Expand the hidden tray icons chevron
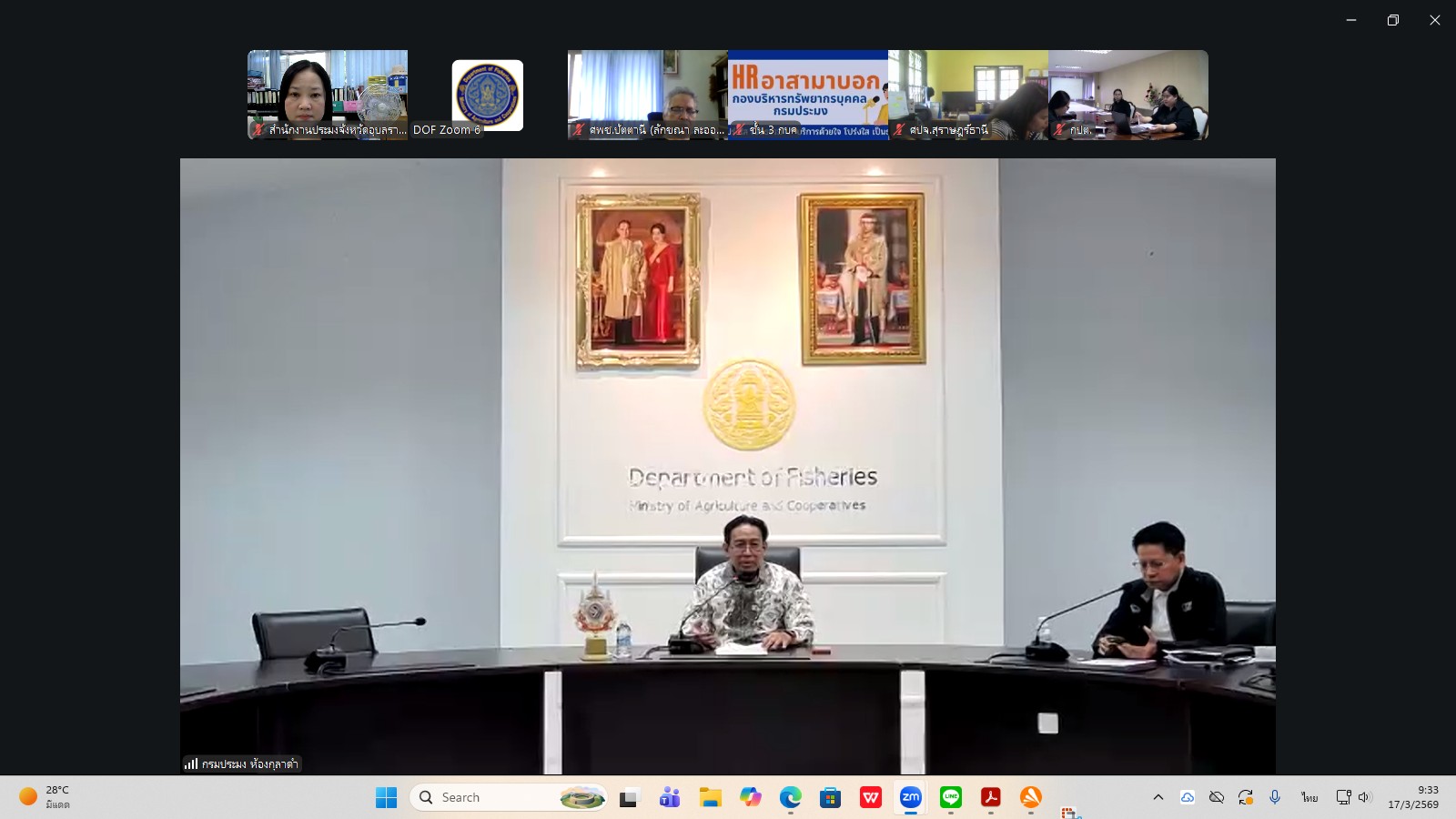 click(x=1158, y=797)
